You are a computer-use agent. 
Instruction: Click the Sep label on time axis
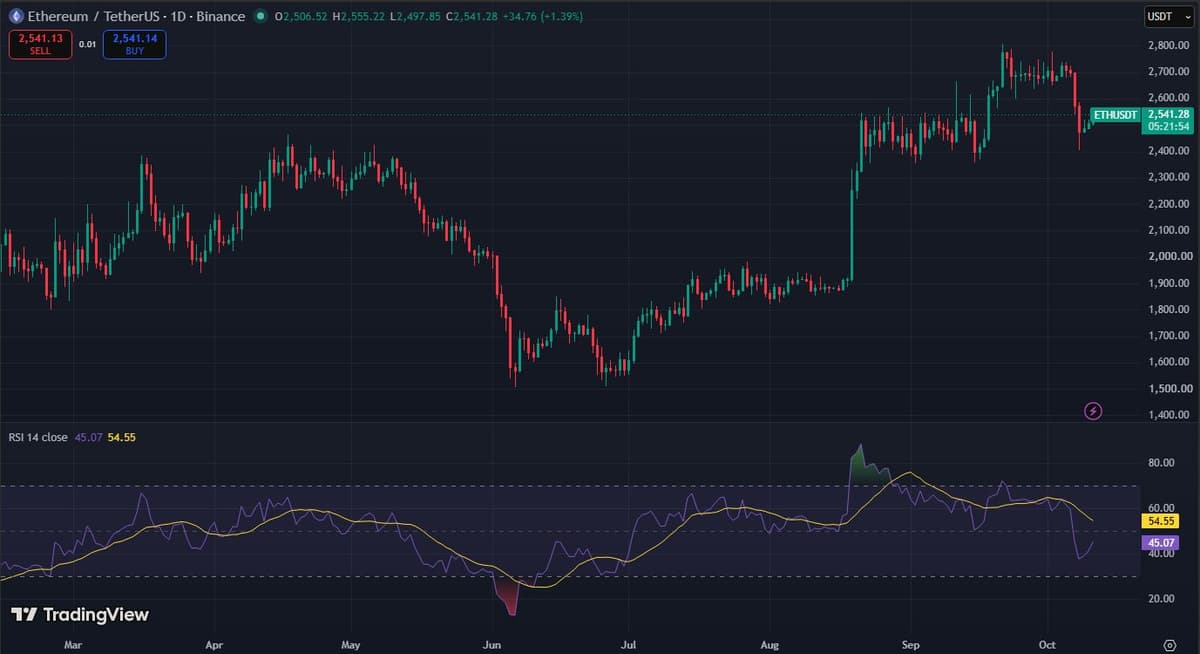coord(910,645)
